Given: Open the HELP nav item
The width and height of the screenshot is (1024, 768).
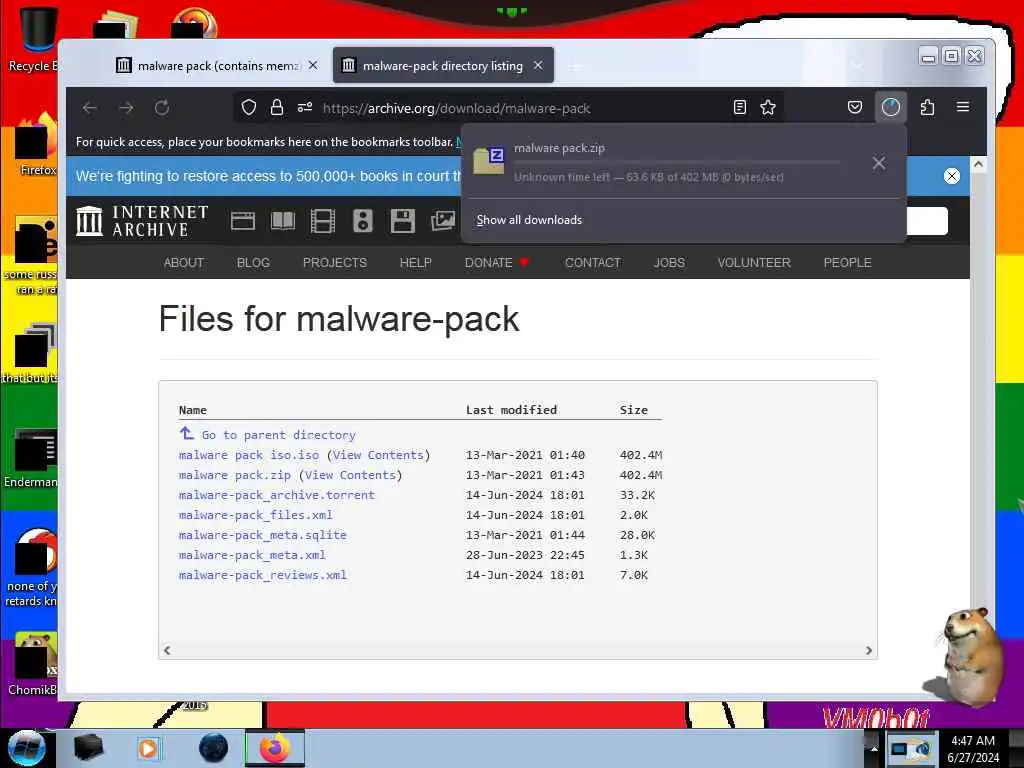Looking at the screenshot, I should (415, 263).
